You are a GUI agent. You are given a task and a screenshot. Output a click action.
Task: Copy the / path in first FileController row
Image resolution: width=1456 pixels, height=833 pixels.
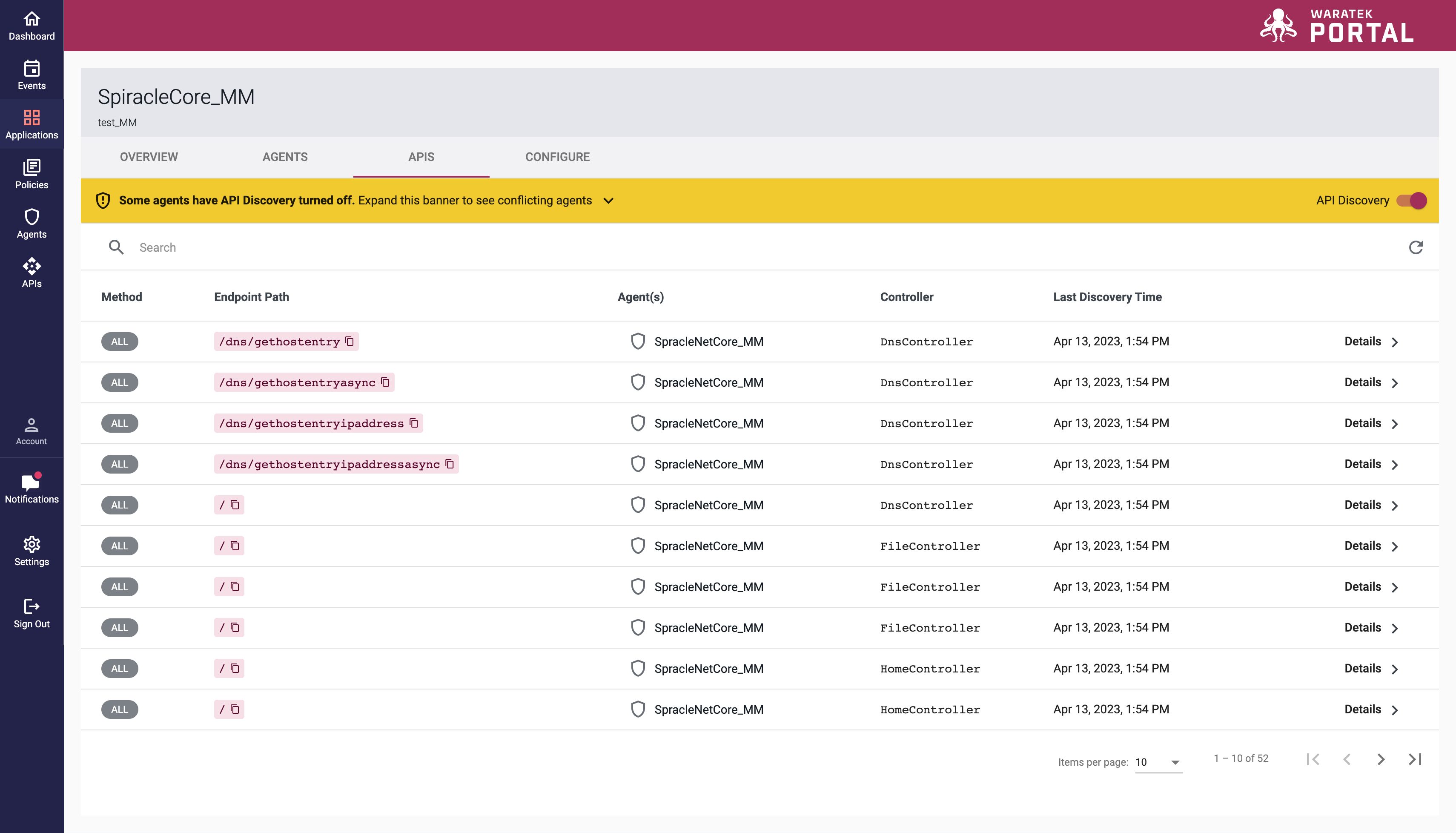[x=235, y=546]
